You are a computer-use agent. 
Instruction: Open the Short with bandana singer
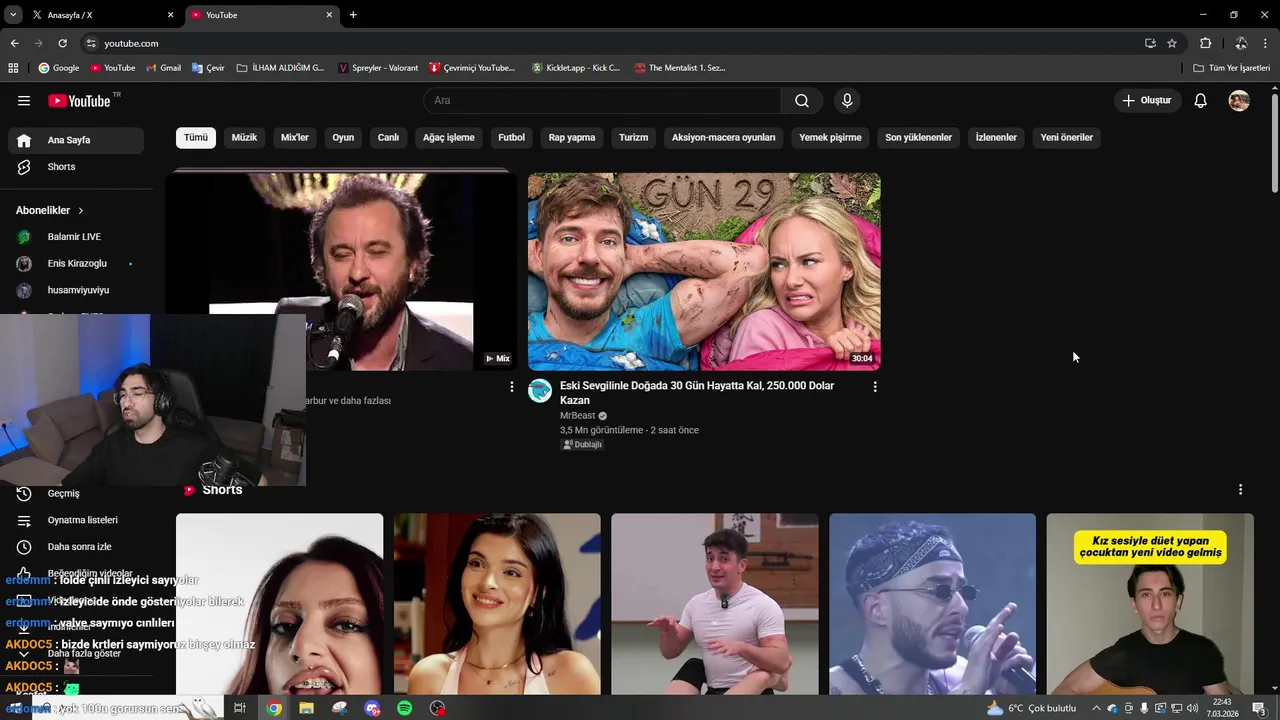(932, 604)
